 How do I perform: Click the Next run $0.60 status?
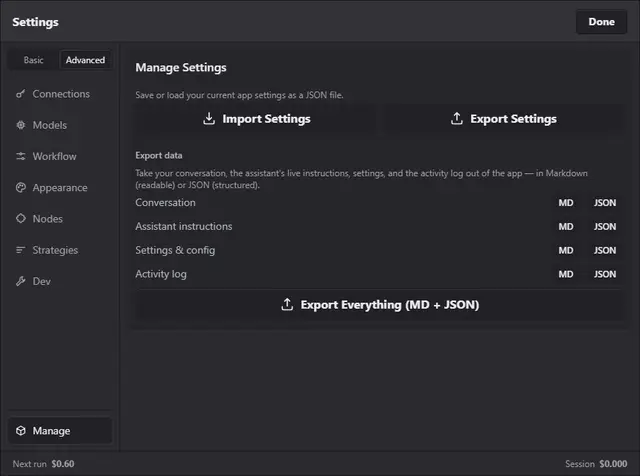pos(43,464)
